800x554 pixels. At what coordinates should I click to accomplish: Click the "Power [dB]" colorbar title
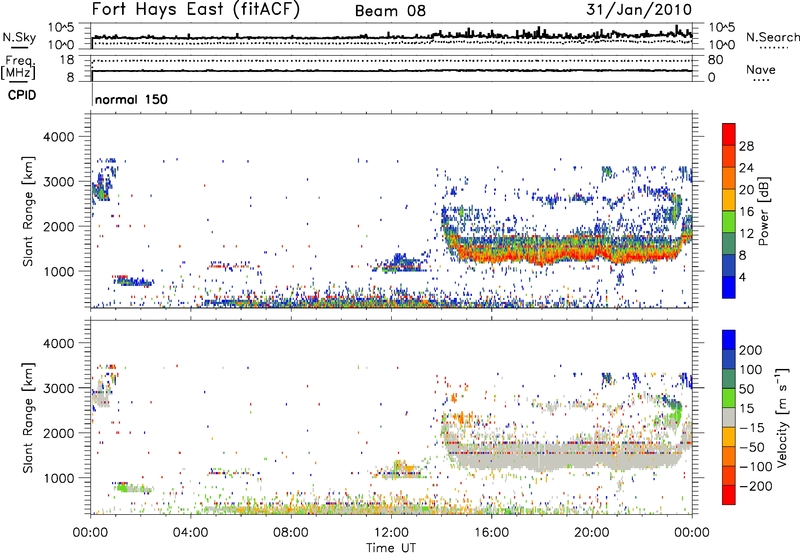tap(764, 211)
